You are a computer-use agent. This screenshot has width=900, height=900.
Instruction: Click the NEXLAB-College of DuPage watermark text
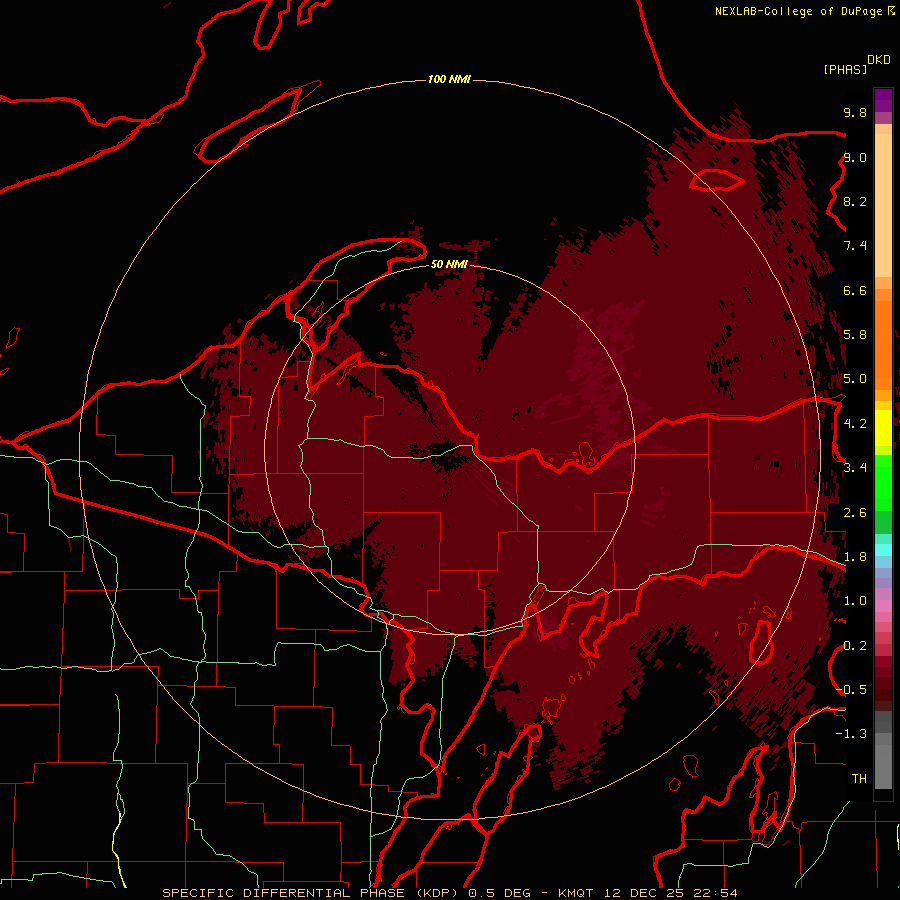(798, 11)
